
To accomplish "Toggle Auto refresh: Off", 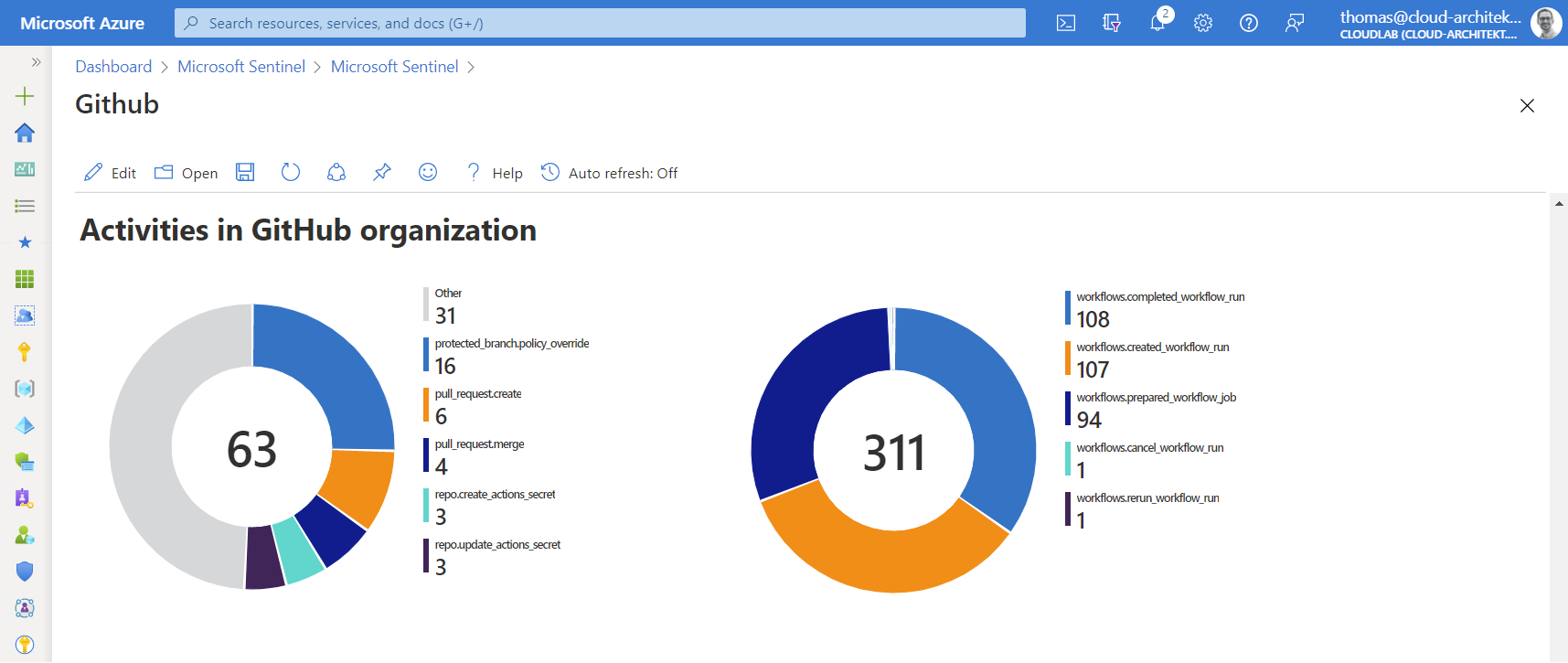I will 609,173.
